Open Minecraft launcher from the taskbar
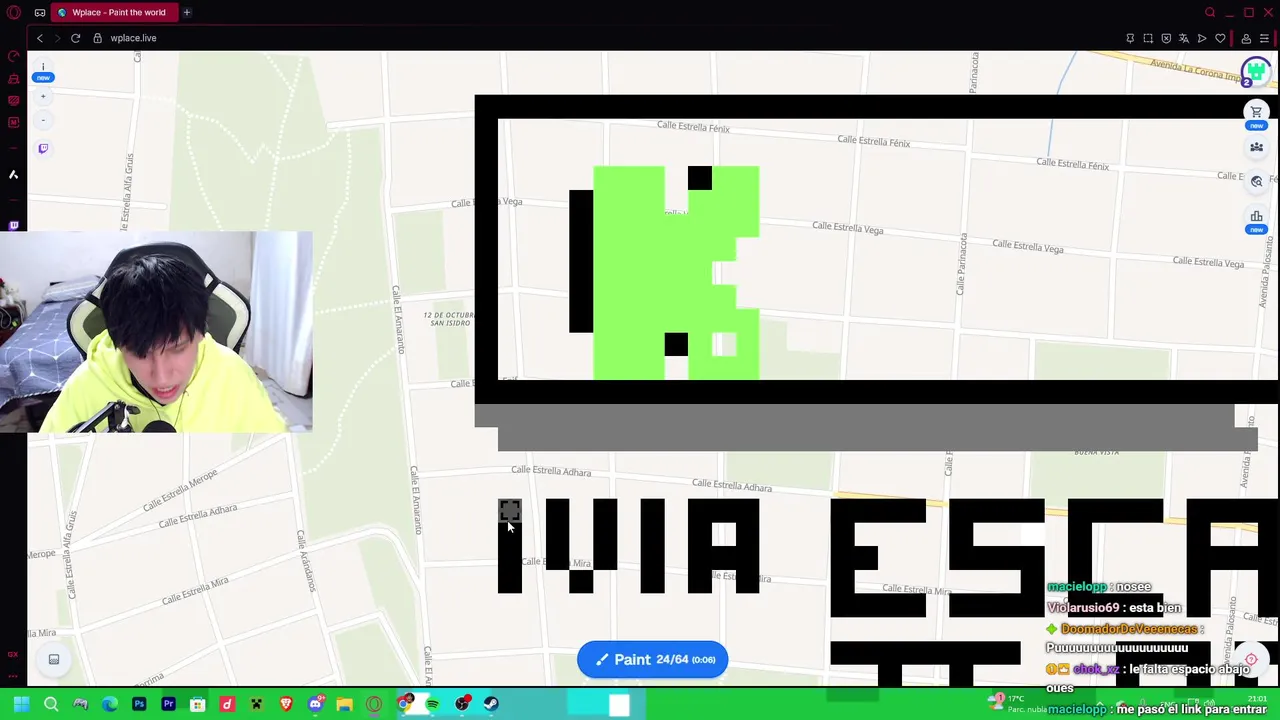Image resolution: width=1280 pixels, height=720 pixels. pos(256,704)
